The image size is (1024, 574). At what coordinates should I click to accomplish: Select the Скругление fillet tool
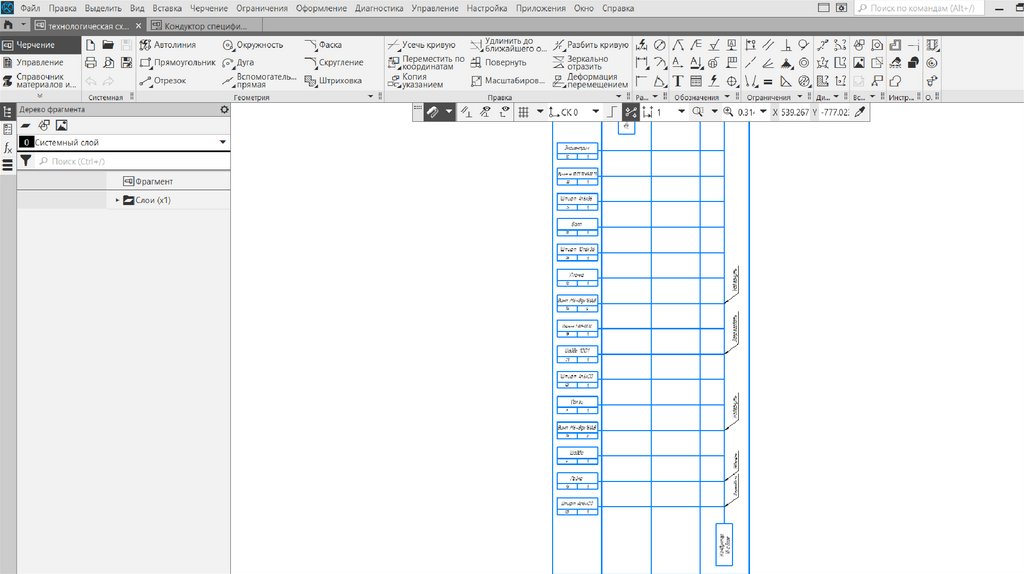click(334, 63)
